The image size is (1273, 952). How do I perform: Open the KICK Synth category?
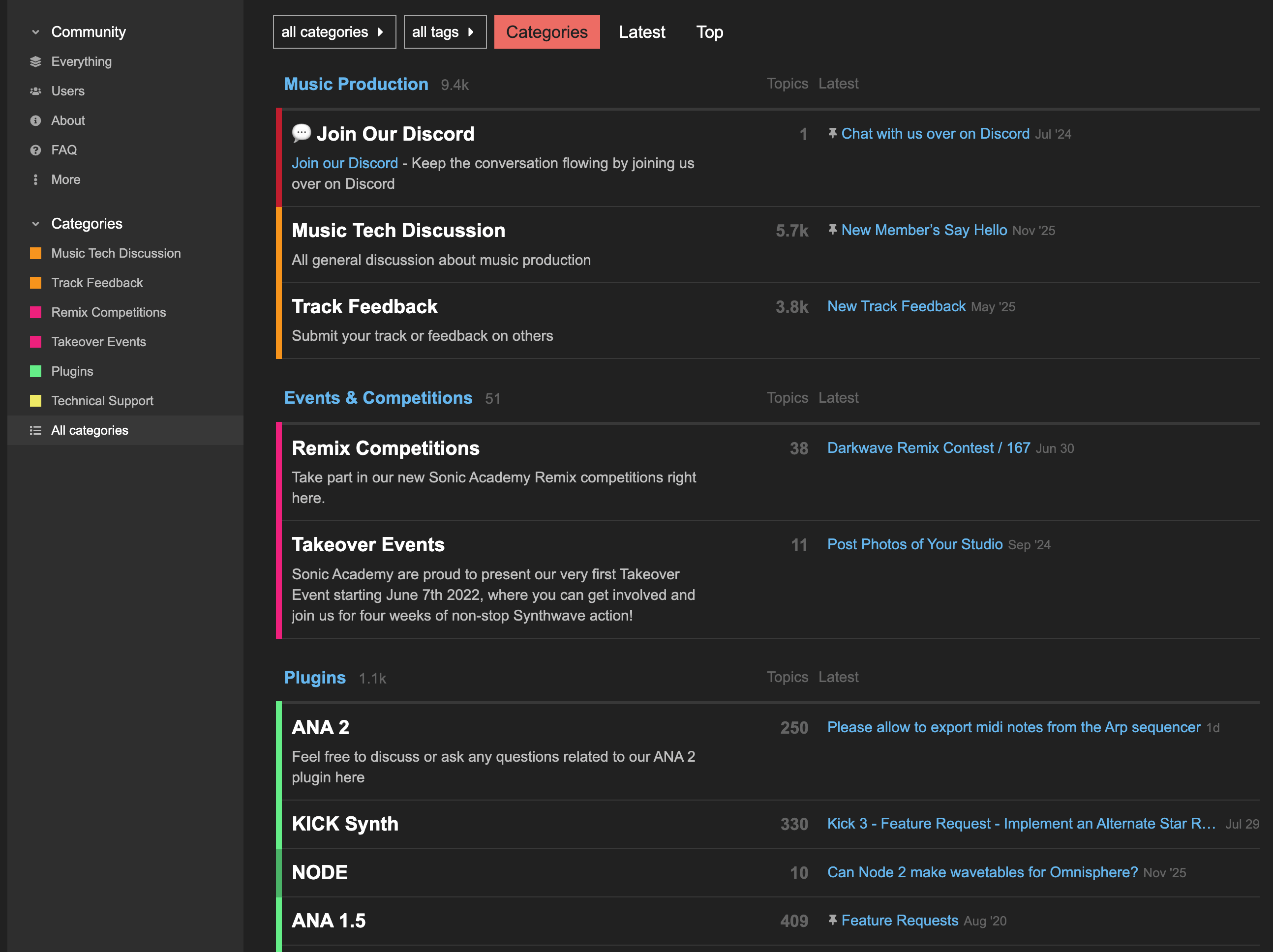tap(345, 824)
